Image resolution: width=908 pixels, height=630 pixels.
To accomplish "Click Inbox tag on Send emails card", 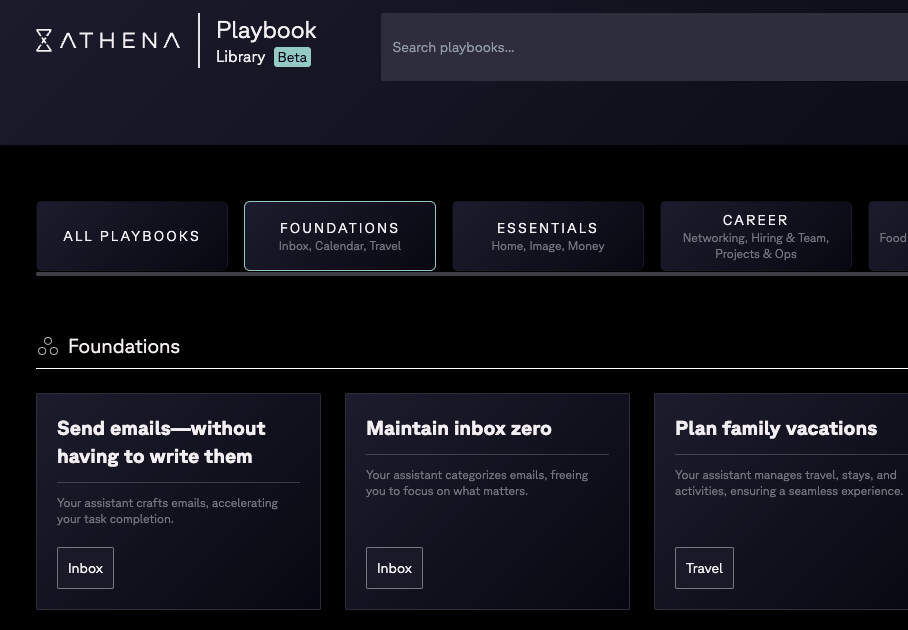I will [x=85, y=568].
